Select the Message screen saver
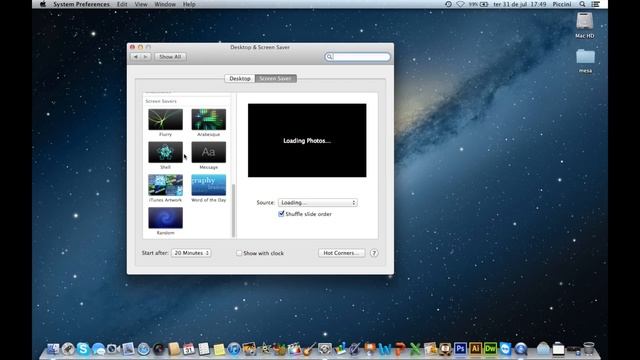 click(209, 156)
